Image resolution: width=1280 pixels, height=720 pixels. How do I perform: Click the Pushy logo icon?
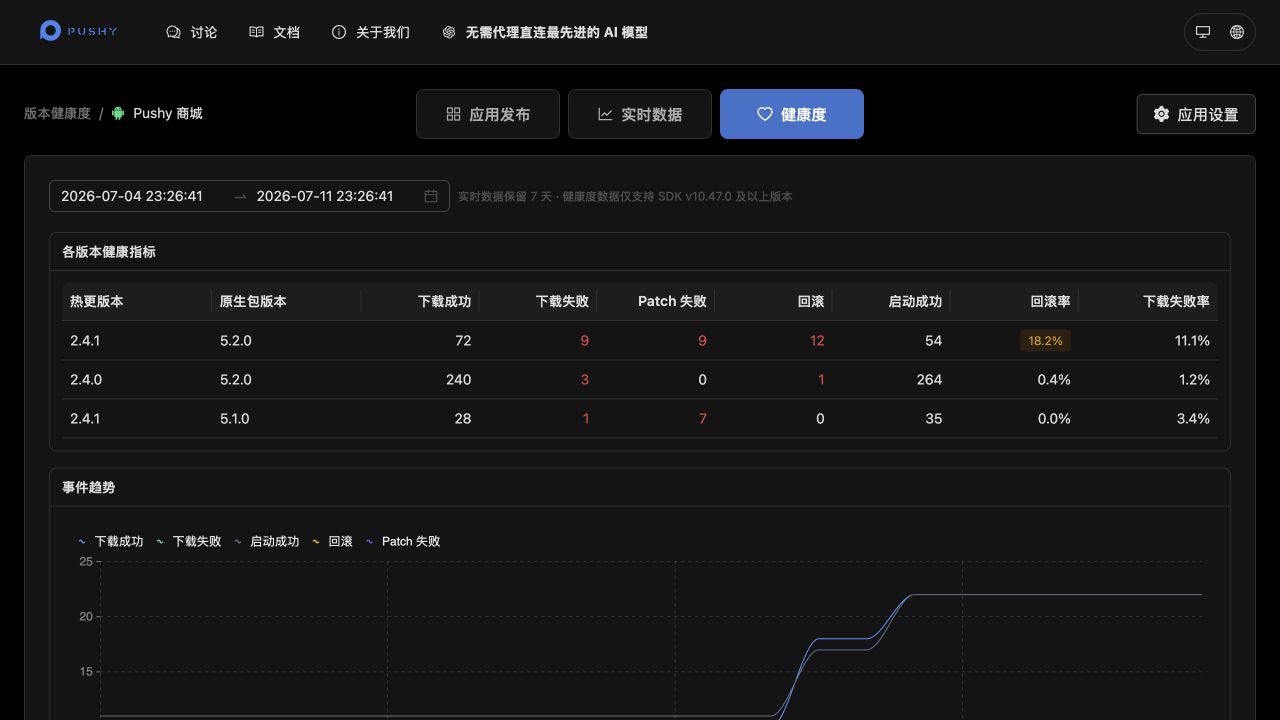tap(50, 31)
